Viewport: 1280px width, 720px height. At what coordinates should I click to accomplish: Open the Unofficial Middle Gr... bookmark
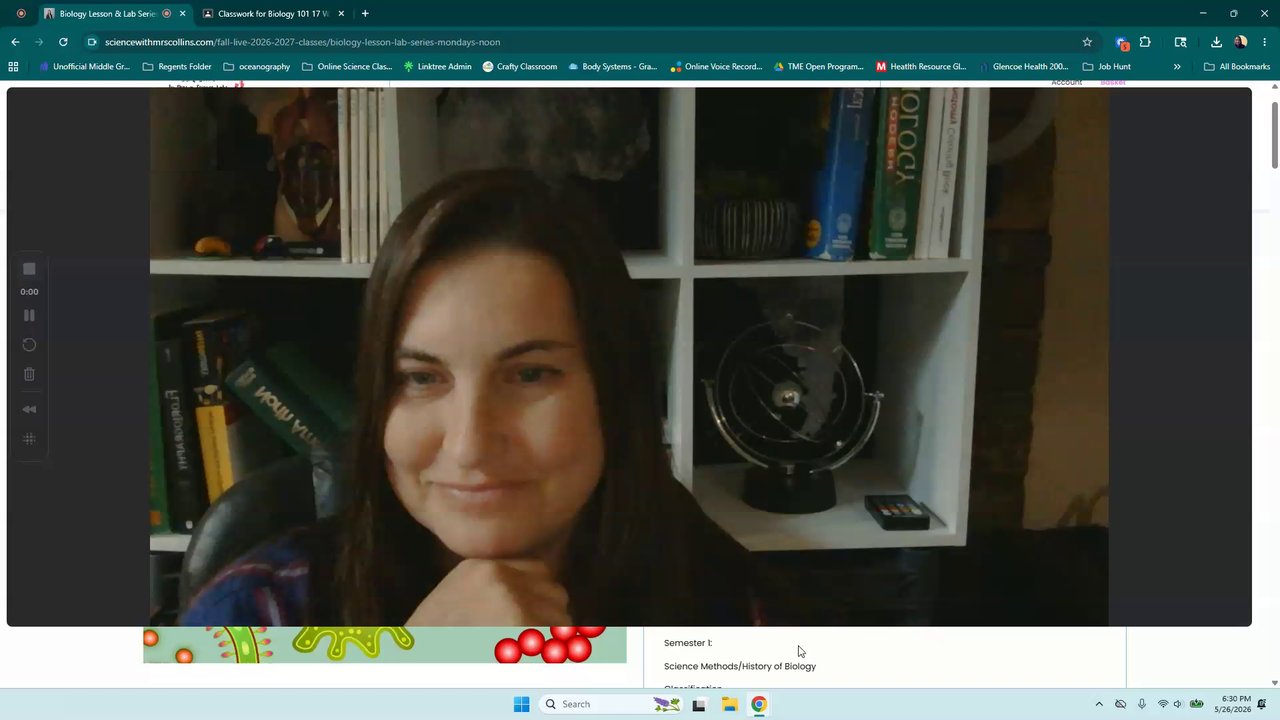tap(84, 67)
